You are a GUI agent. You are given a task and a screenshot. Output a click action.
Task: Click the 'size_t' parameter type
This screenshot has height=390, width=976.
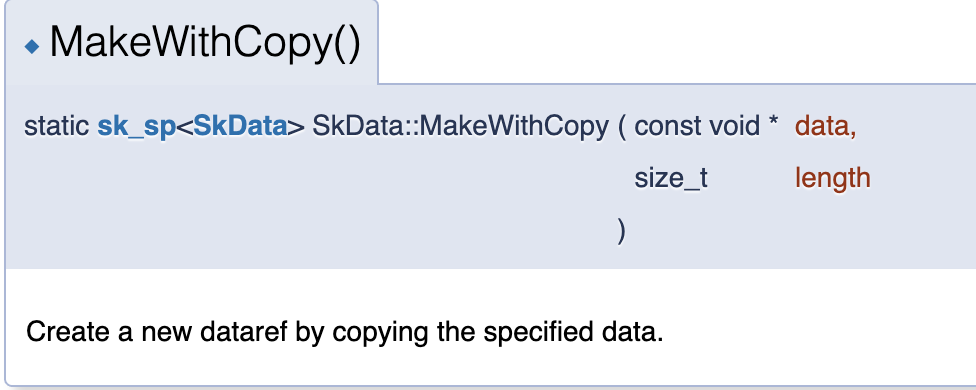tap(671, 179)
